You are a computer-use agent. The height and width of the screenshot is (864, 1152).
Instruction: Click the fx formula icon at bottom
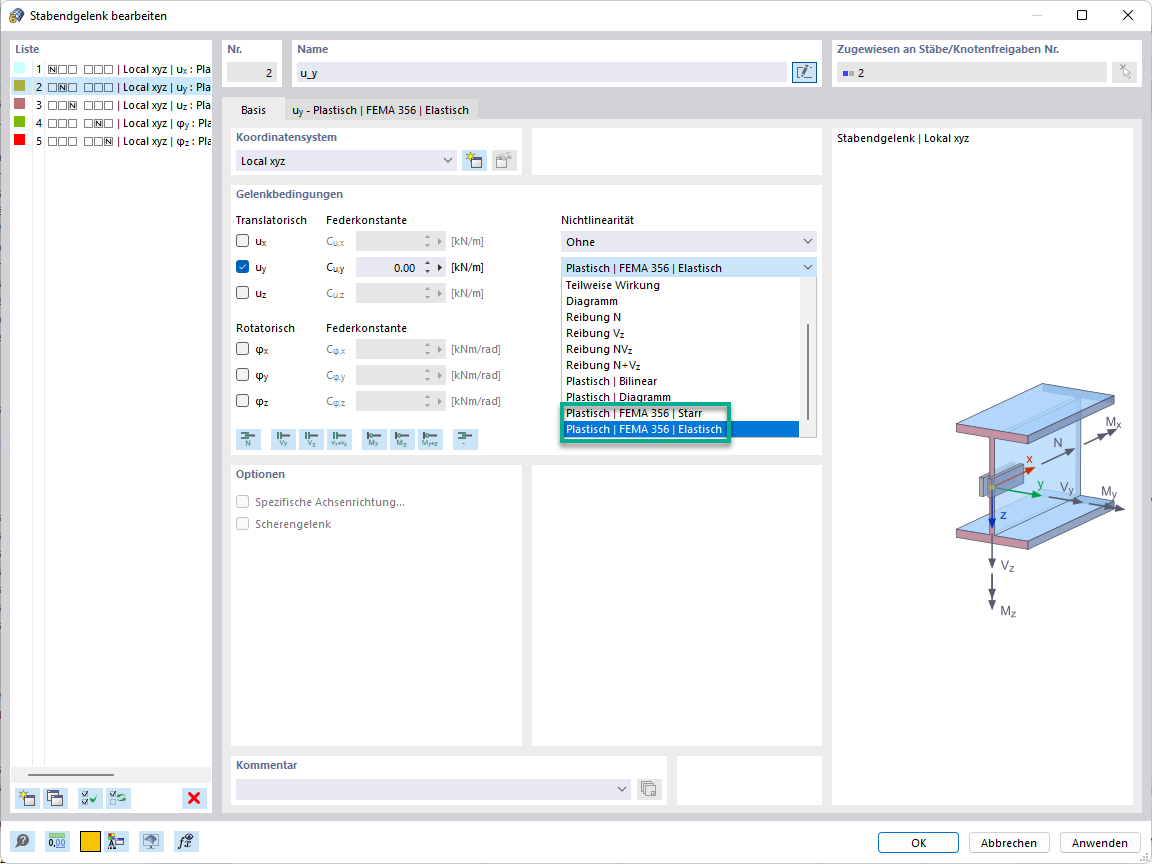(x=185, y=842)
